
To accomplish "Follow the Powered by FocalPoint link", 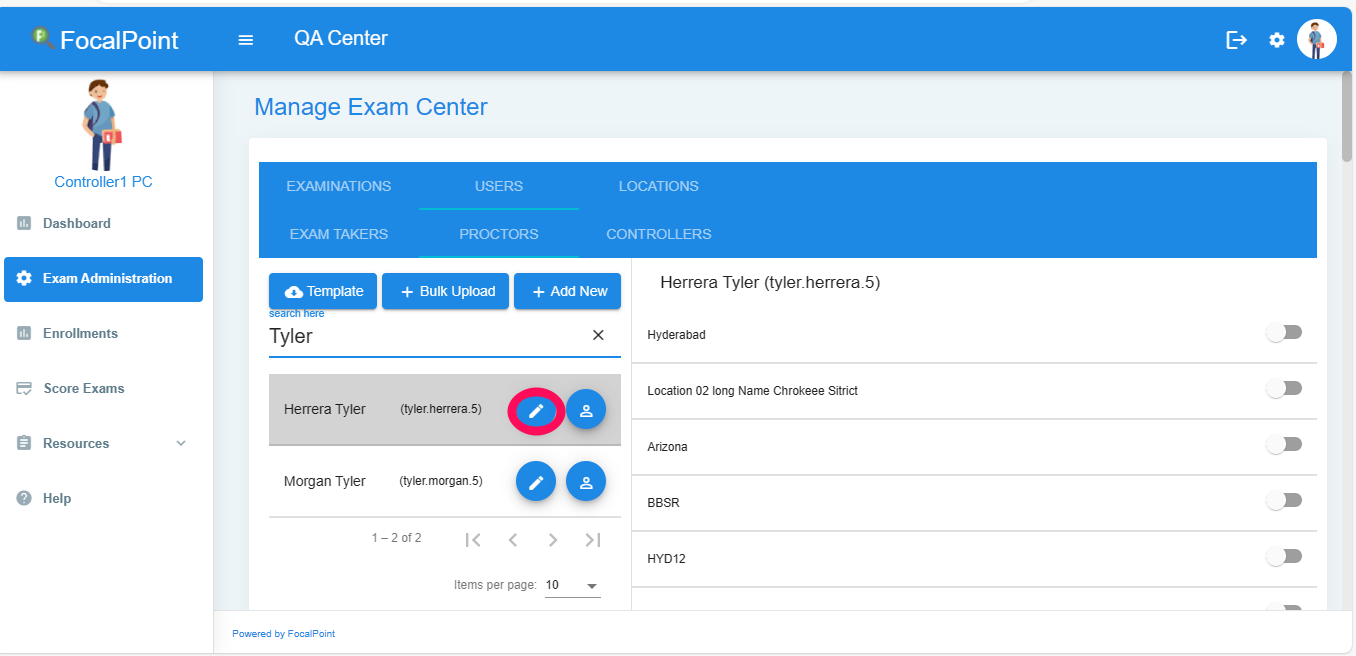I will 283,633.
